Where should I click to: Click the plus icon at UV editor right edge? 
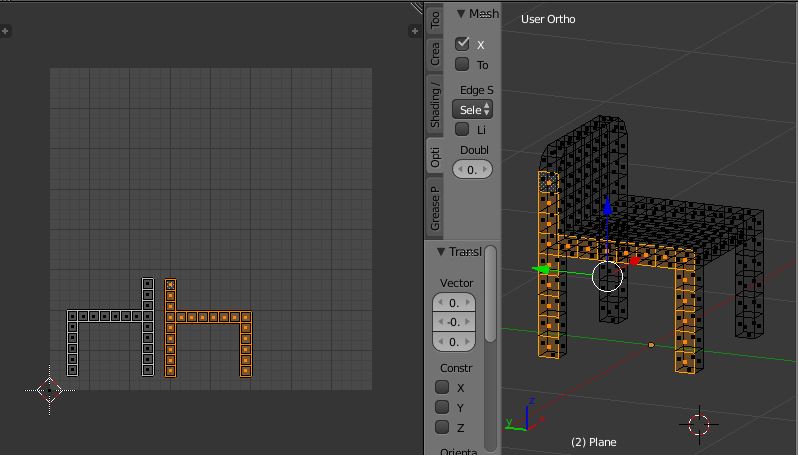pyautogui.click(x=414, y=31)
